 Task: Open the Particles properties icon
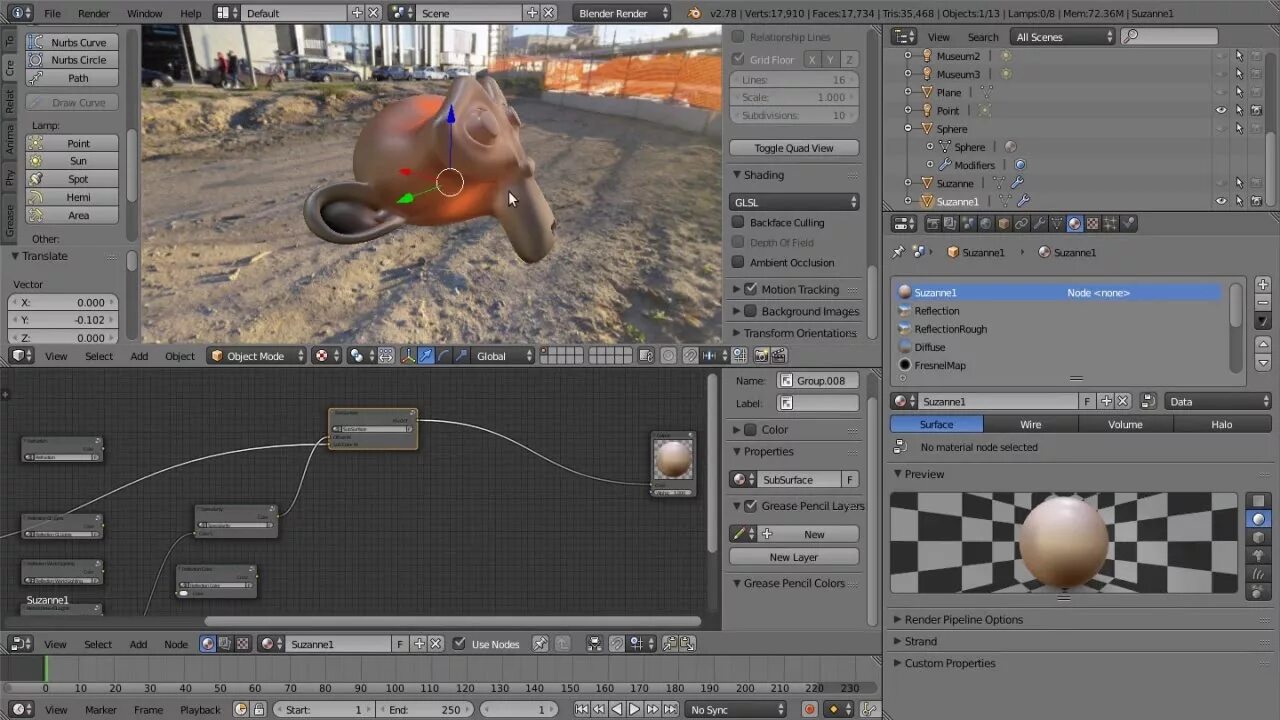(x=1110, y=224)
